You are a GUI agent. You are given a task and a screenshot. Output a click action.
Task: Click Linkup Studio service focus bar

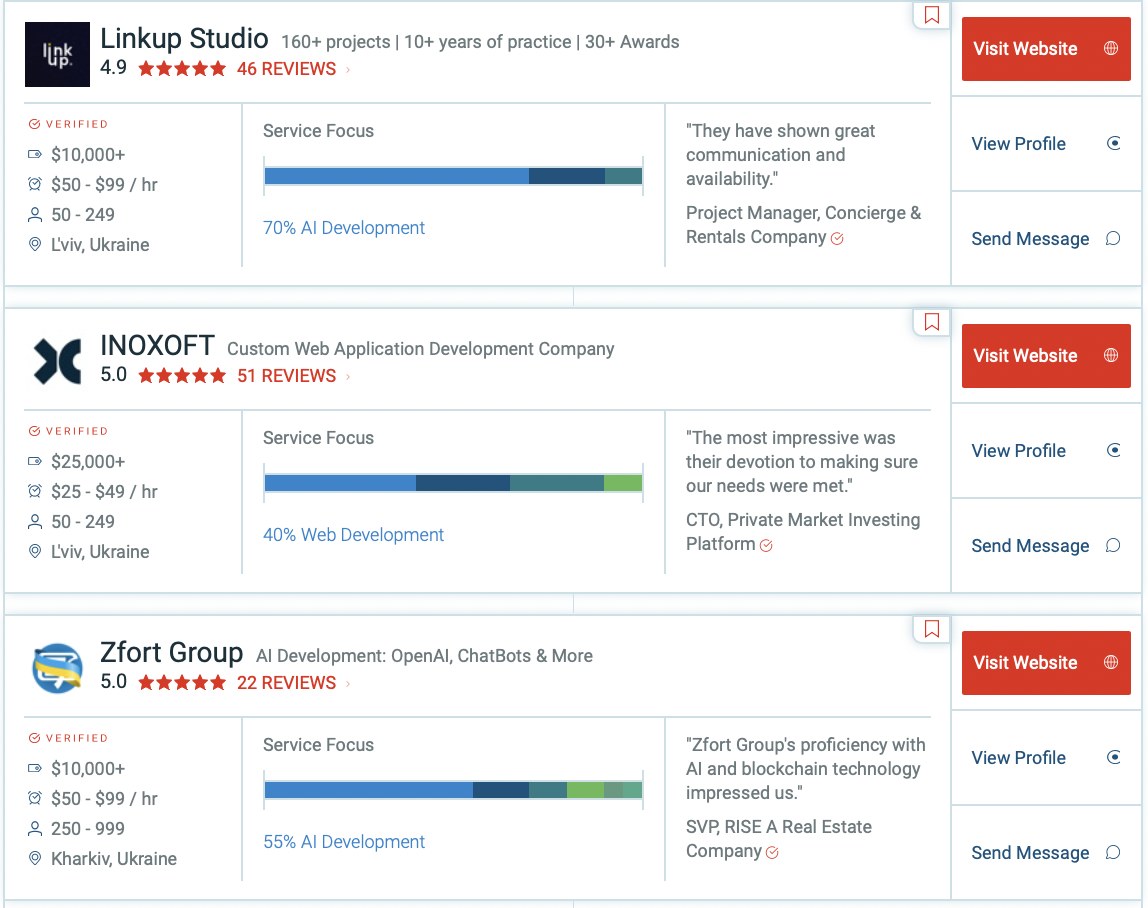pyautogui.click(x=453, y=176)
